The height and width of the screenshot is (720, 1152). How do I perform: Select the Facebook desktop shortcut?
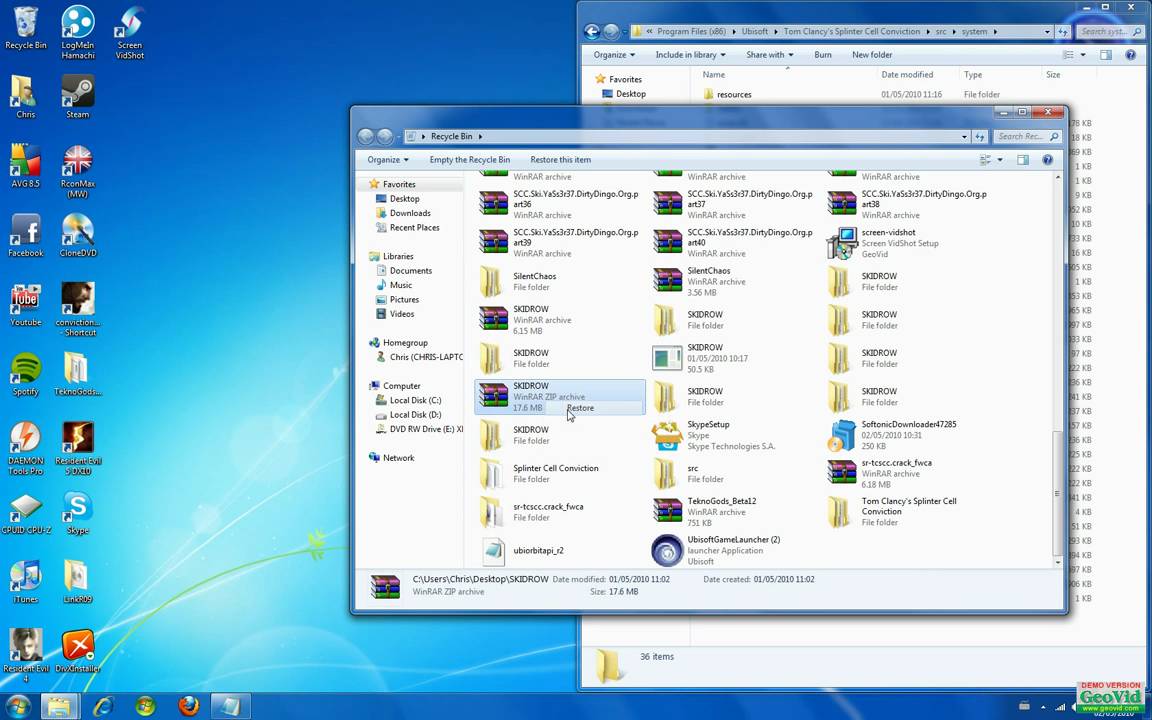click(x=25, y=235)
